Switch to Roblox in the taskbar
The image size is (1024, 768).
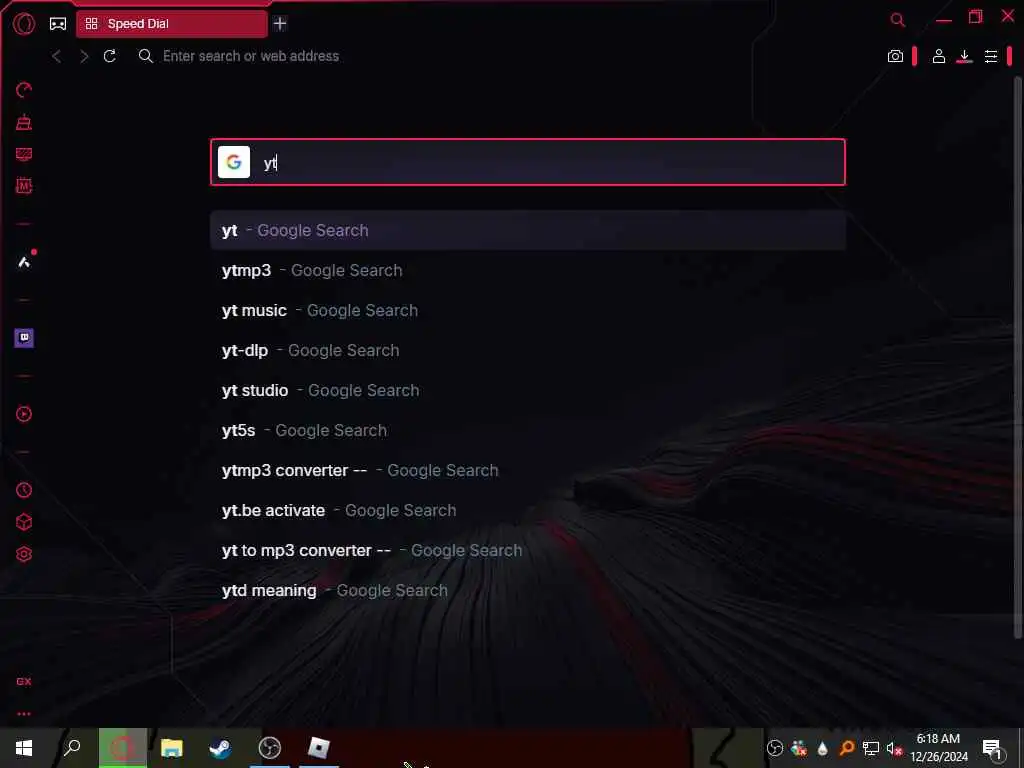tap(319, 748)
